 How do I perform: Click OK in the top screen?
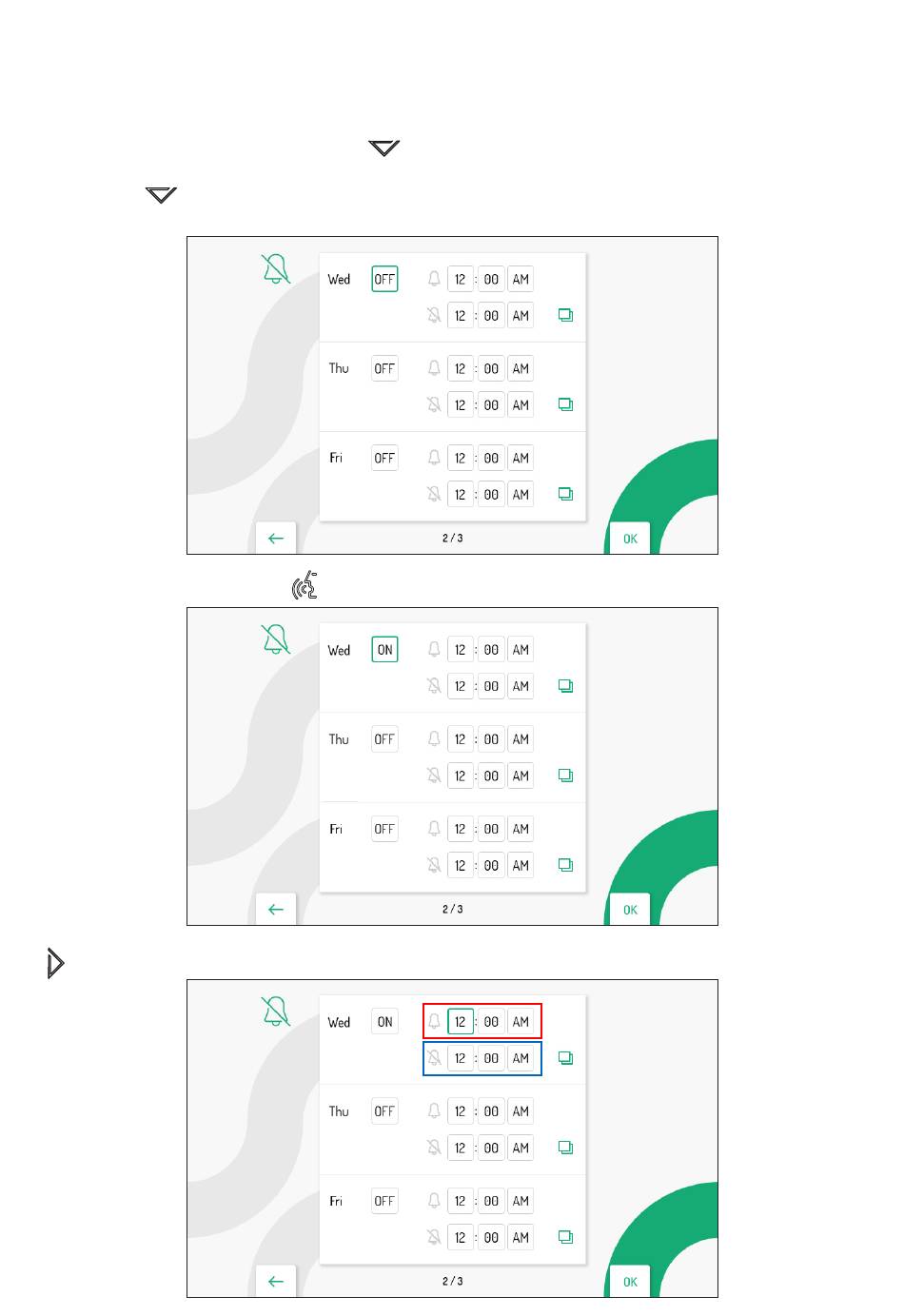630,539
